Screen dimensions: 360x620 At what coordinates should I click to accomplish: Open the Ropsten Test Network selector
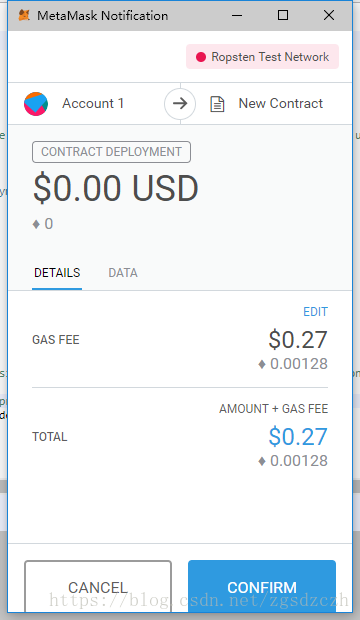click(x=262, y=57)
